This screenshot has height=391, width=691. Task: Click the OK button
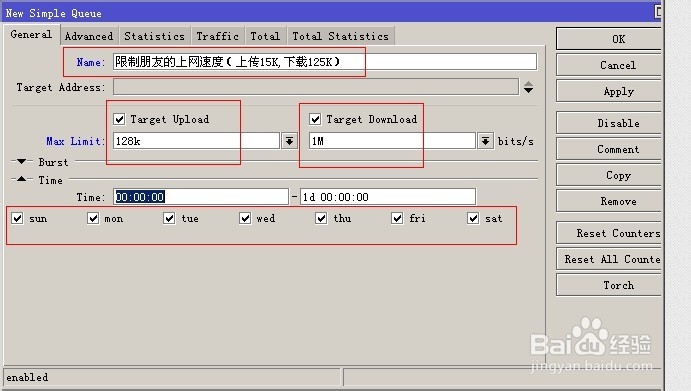[x=609, y=39]
